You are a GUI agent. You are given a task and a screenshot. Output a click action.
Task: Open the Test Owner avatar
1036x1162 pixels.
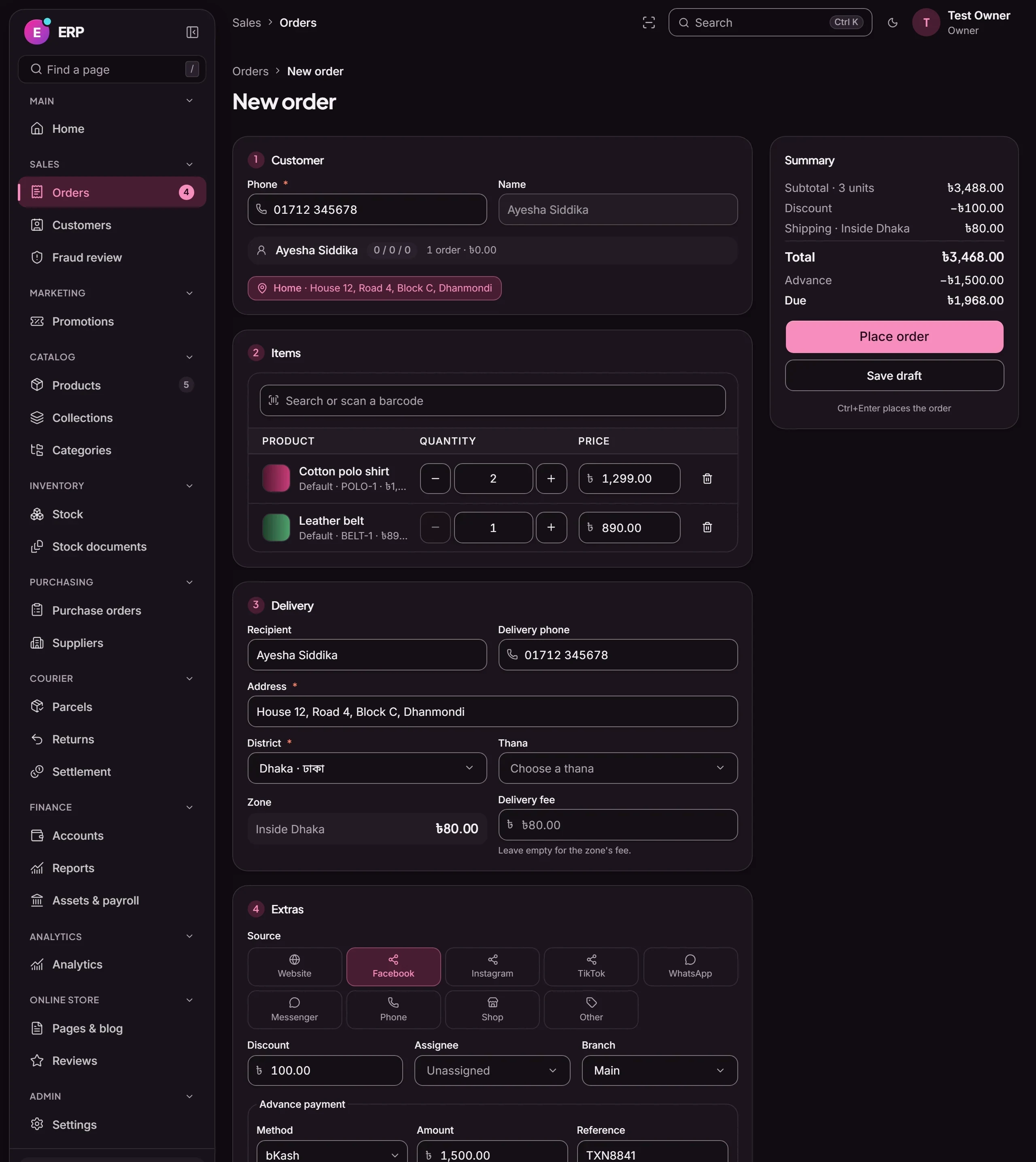click(x=926, y=23)
